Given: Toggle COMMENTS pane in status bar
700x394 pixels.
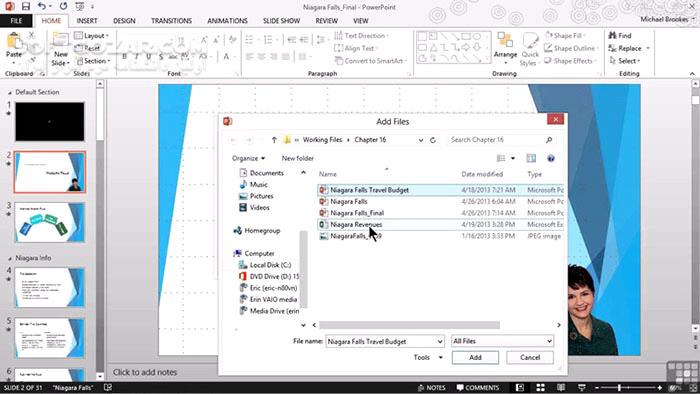Looking at the screenshot, I should (x=478, y=387).
